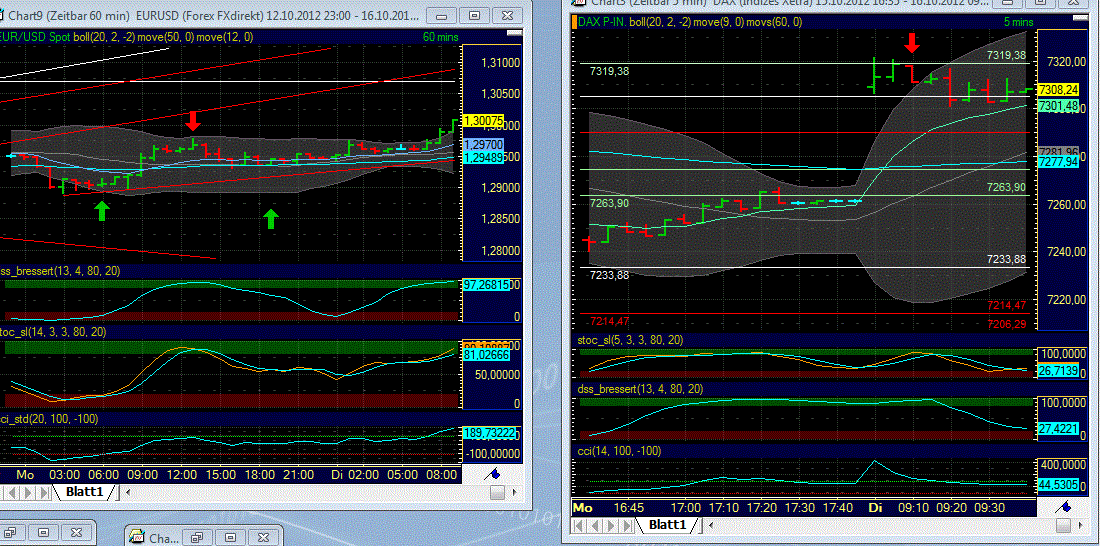Click the EURUSD horizontal scrollbar thumb
Screen dimensions: 1100x546
[x=497, y=493]
